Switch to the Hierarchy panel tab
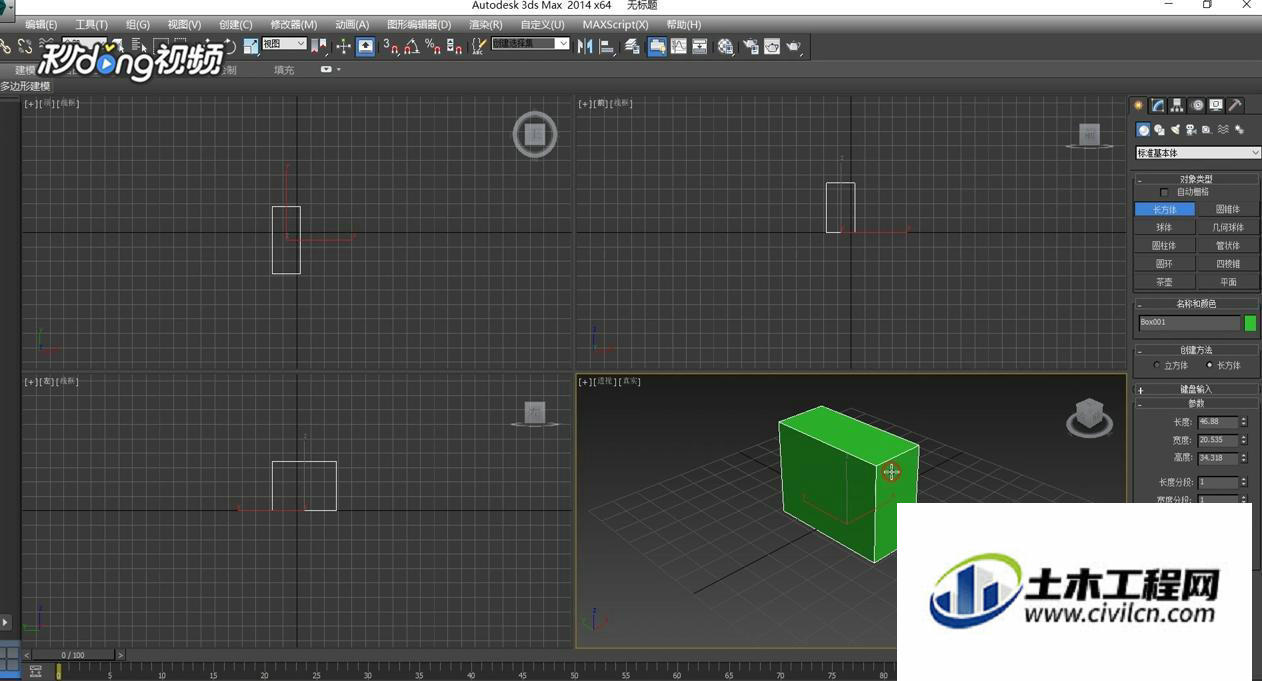Screen dimensions: 1262x681 pyautogui.click(x=1177, y=105)
